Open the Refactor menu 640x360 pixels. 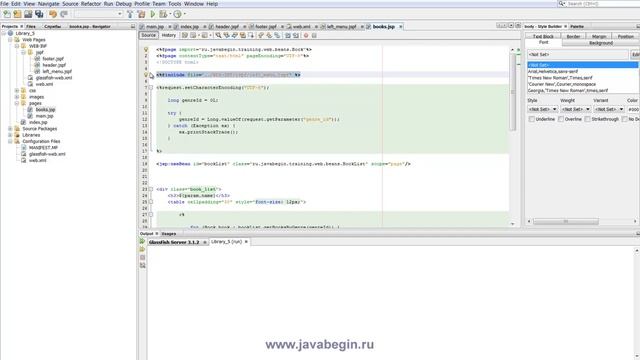click(91, 4)
